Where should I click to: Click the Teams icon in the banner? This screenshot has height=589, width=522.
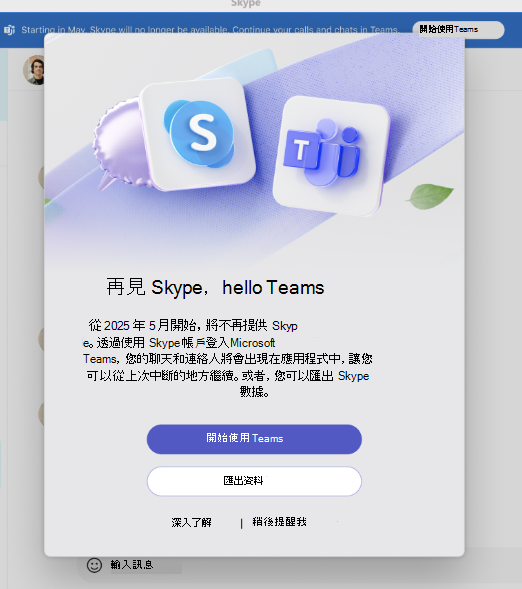[x=9, y=30]
